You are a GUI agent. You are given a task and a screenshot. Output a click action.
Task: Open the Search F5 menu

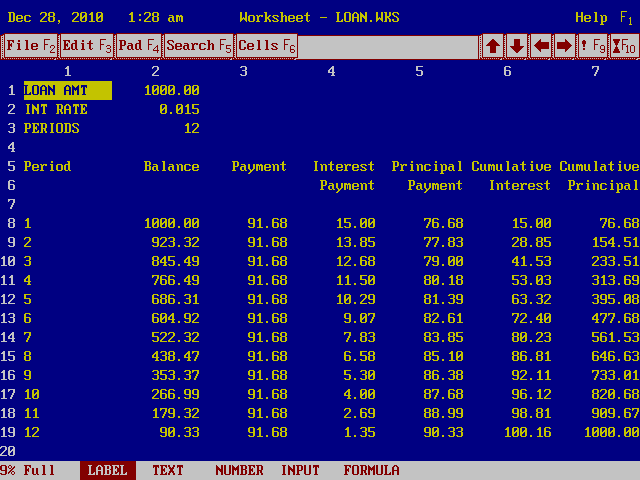click(198, 46)
